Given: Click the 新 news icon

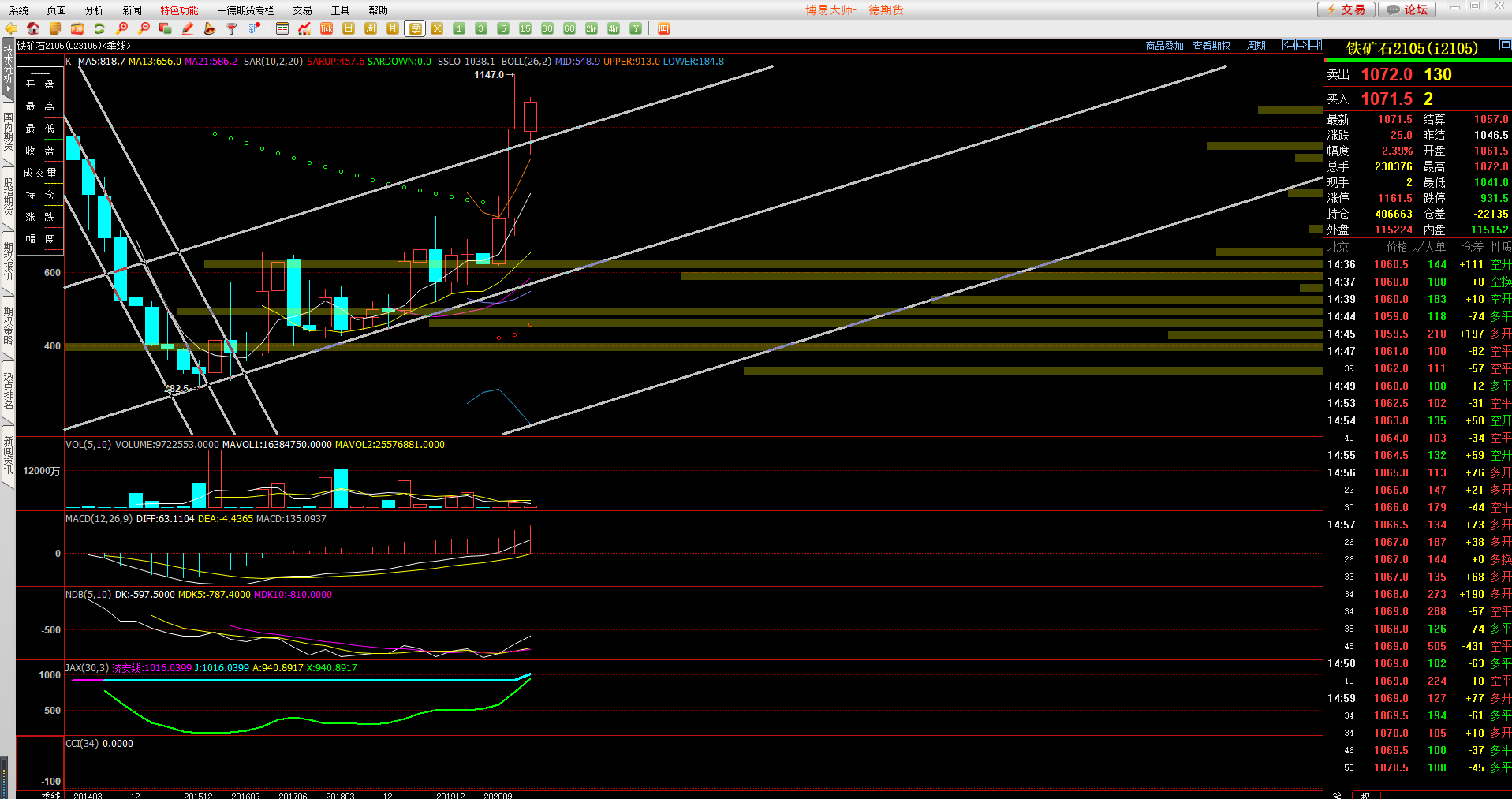Looking at the screenshot, I should 254,28.
